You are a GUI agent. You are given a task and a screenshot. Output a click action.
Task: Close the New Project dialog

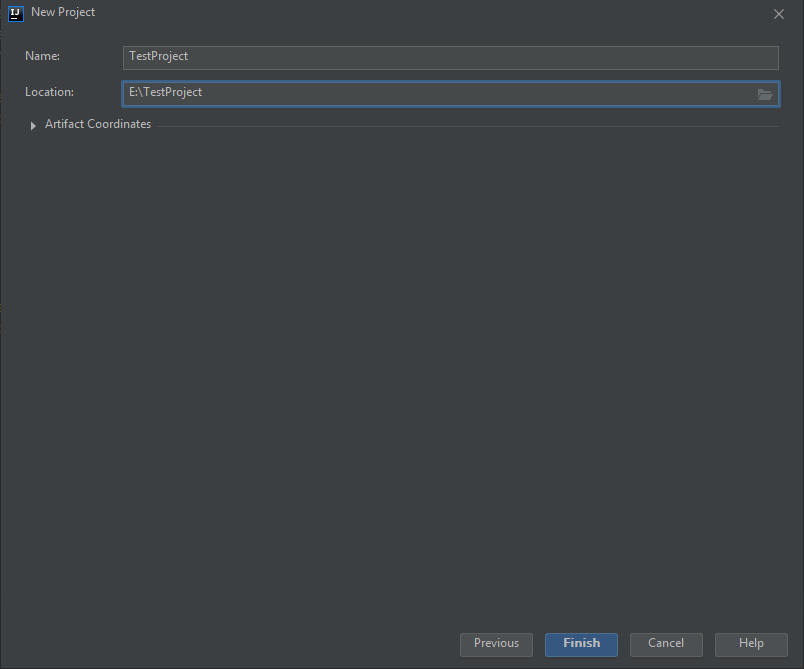(779, 14)
